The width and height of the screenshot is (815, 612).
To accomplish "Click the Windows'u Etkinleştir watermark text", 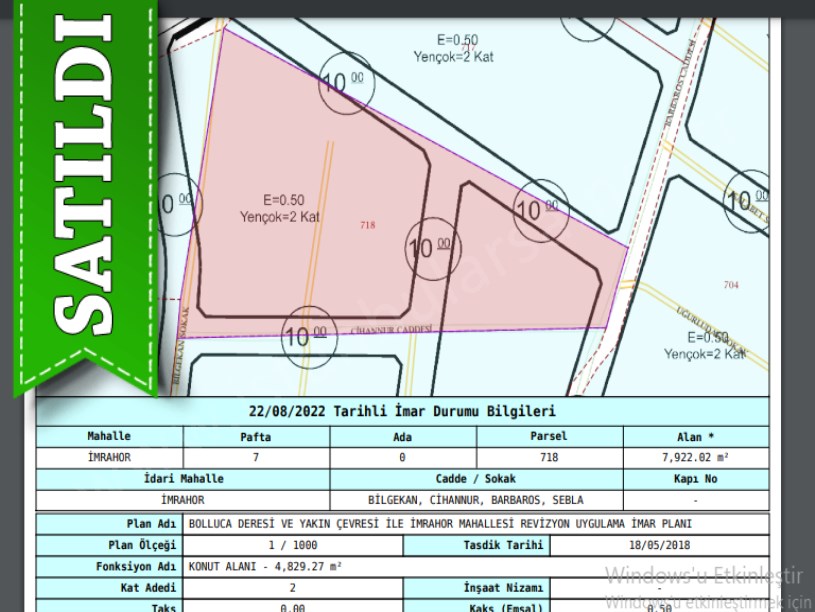I will (704, 575).
